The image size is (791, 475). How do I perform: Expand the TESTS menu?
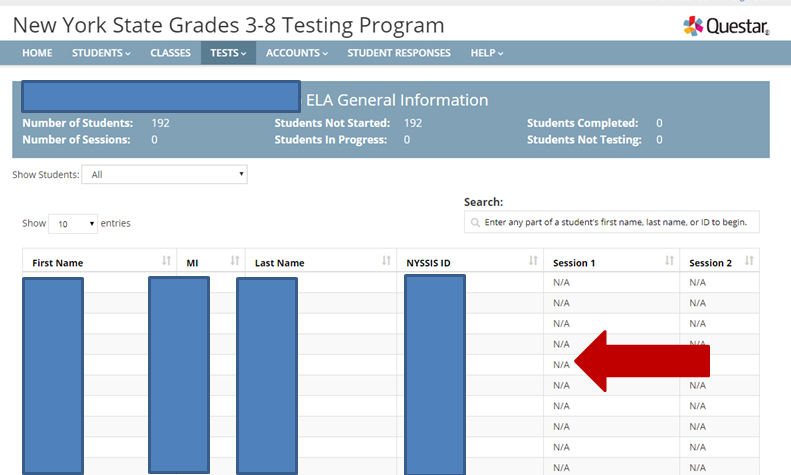point(228,53)
